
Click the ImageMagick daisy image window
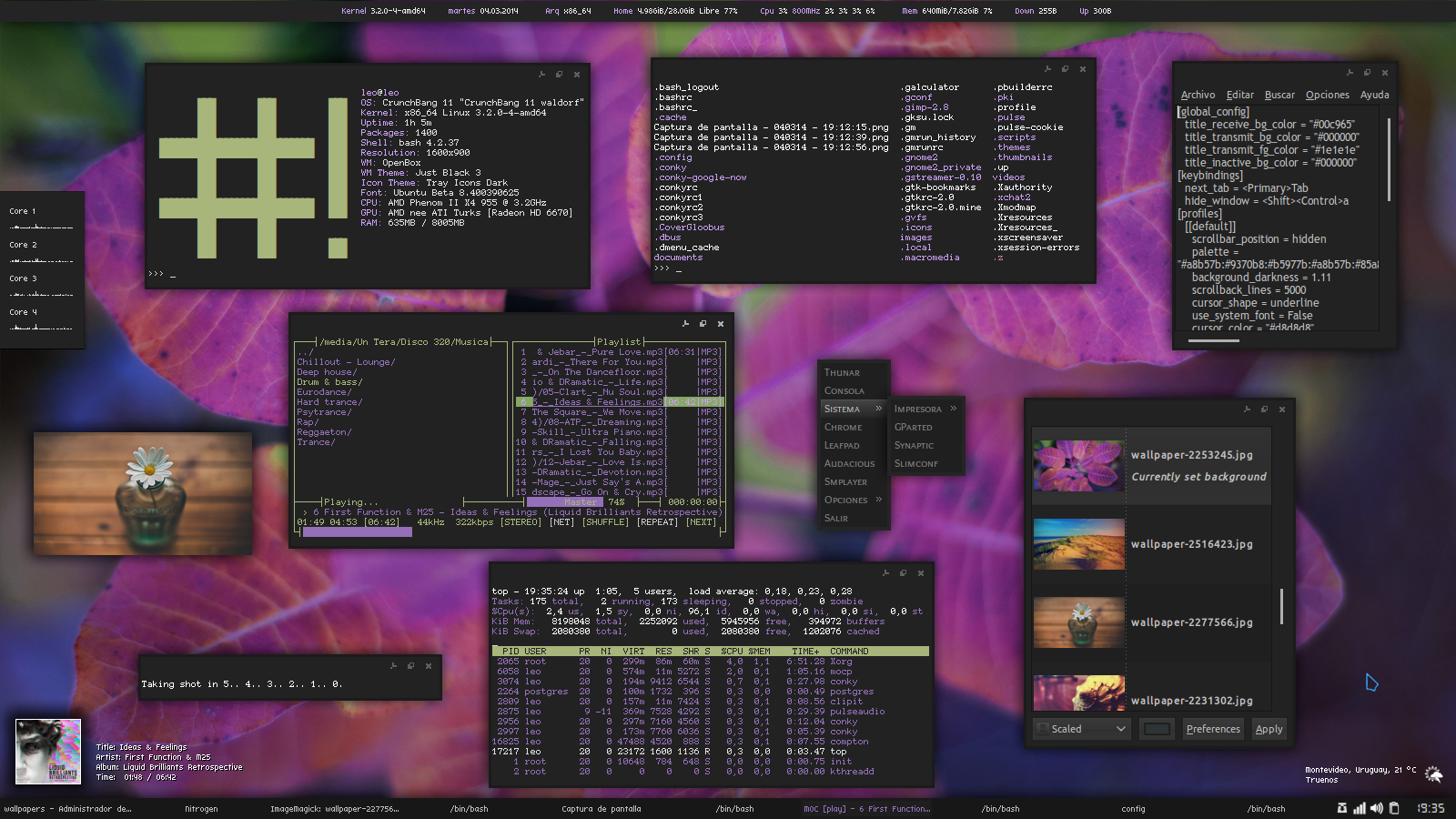143,493
